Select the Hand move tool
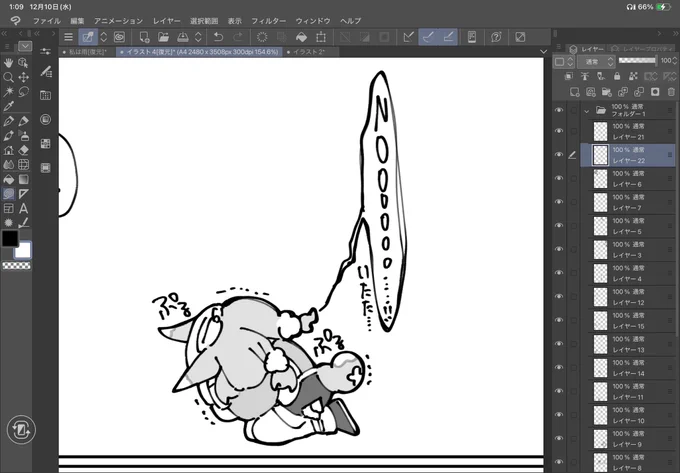Screen dimensions: 680x473 tap(8, 63)
